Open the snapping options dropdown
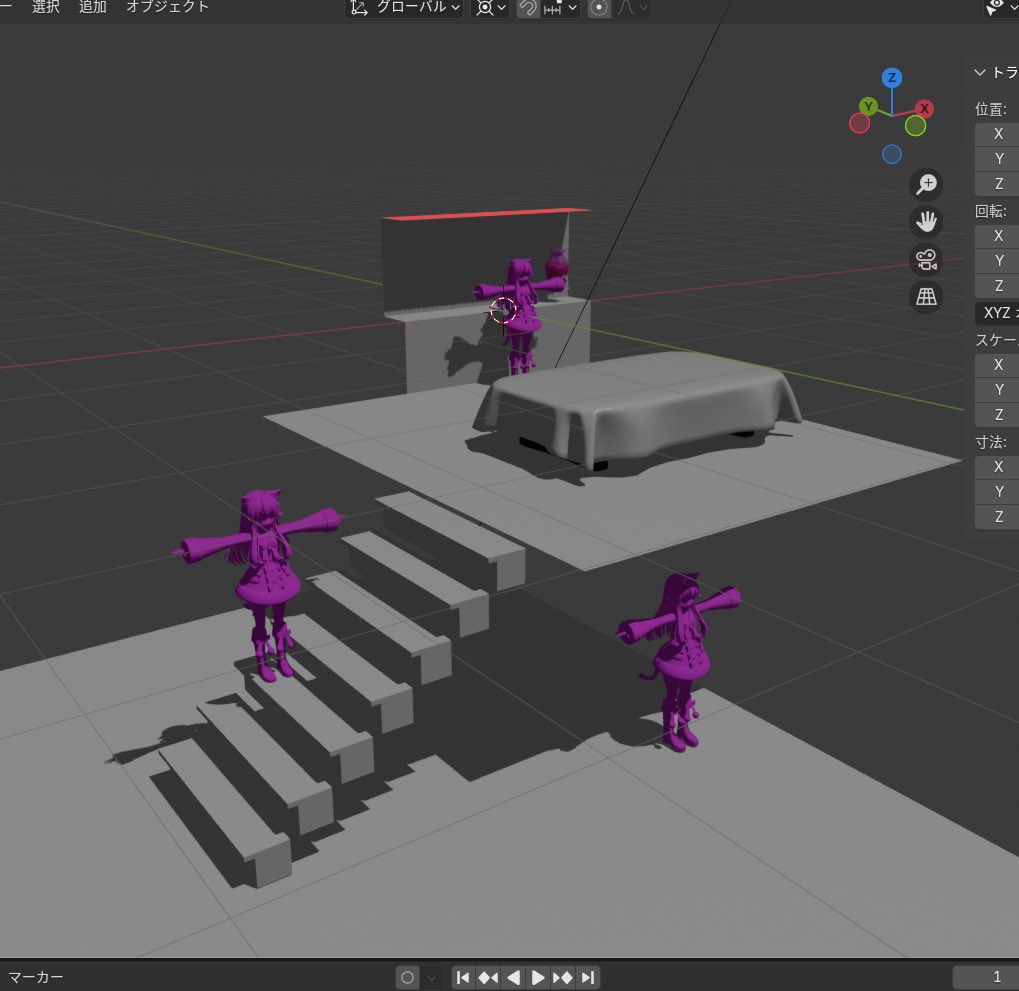Screen dimensions: 1019x991 coord(560,7)
